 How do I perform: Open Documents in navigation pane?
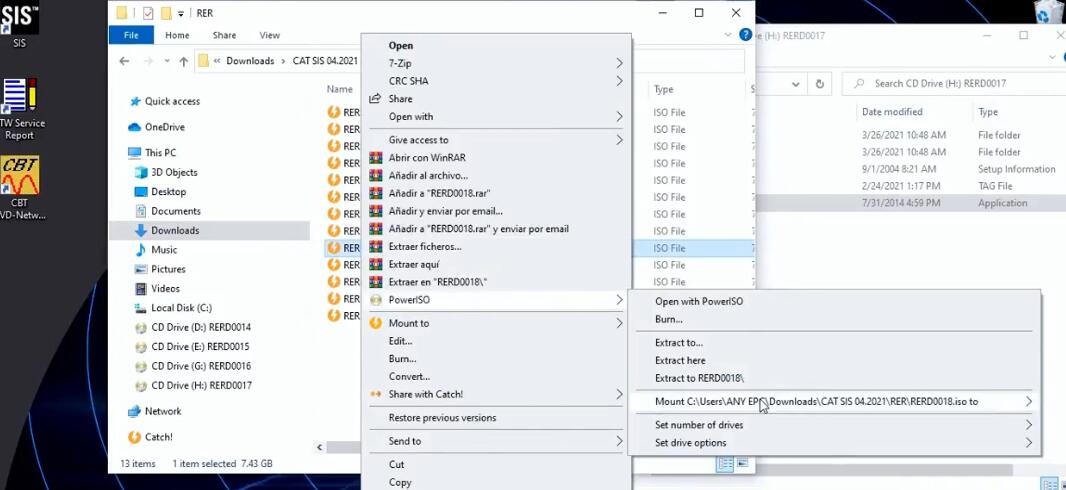(x=175, y=211)
